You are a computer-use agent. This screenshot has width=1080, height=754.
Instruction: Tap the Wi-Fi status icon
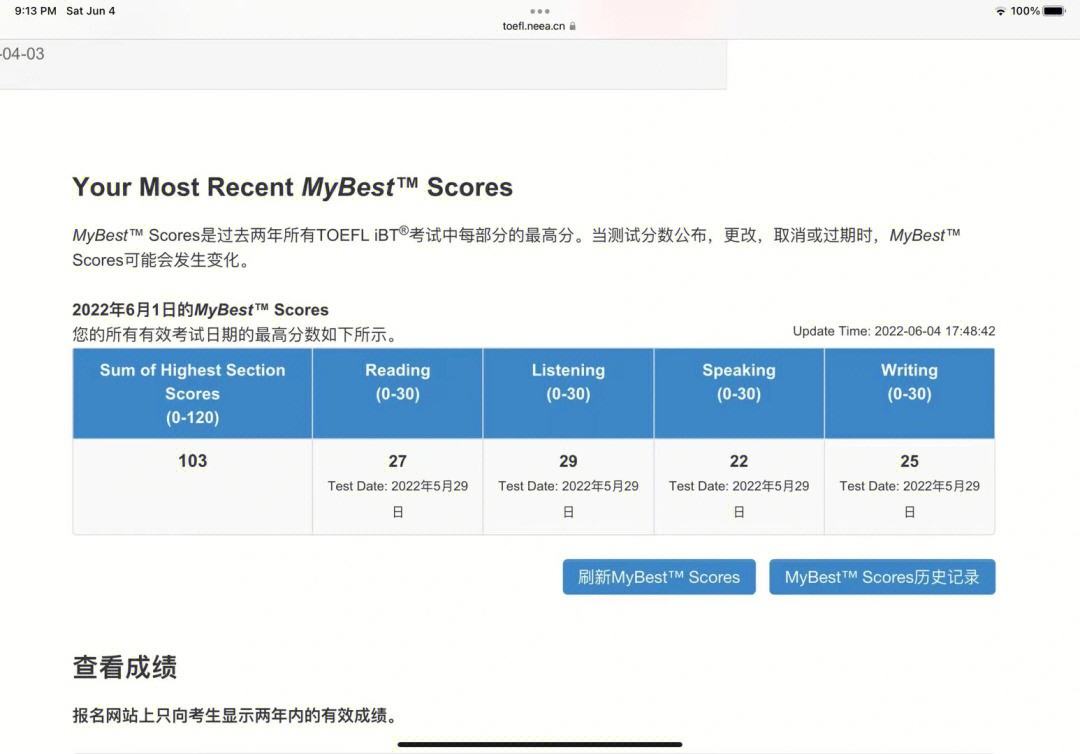(1000, 11)
